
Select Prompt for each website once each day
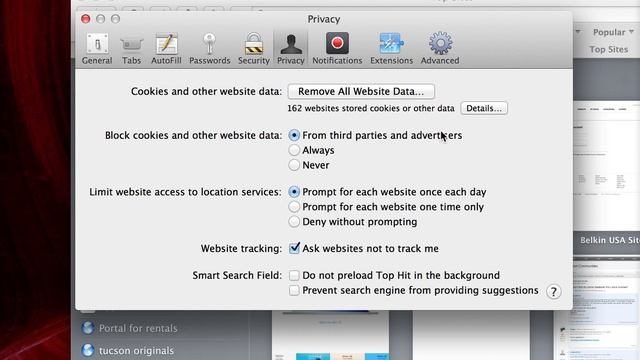[294, 192]
